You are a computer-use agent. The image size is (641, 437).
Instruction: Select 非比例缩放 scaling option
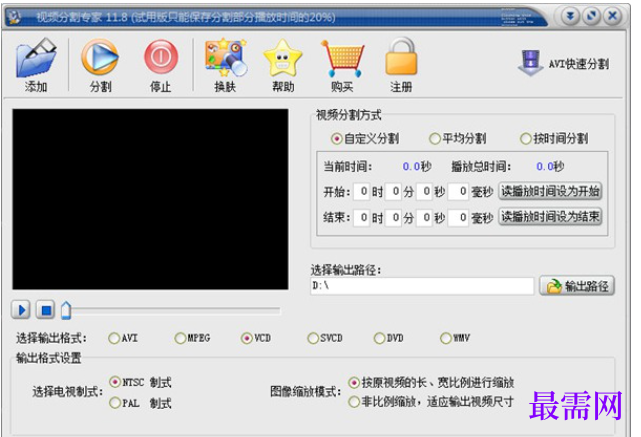click(431, 402)
